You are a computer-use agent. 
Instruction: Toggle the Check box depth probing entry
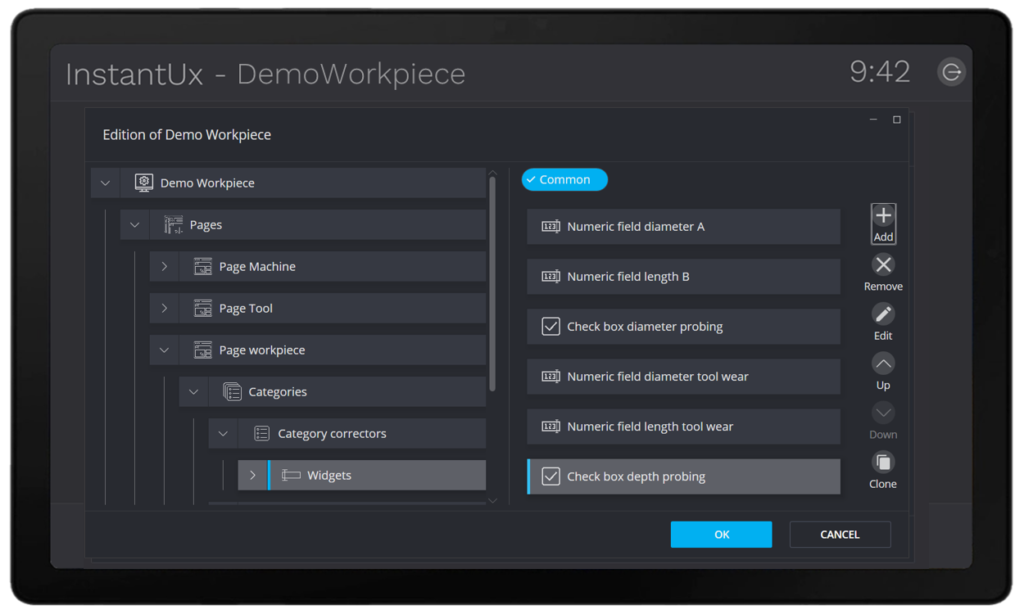coord(683,477)
